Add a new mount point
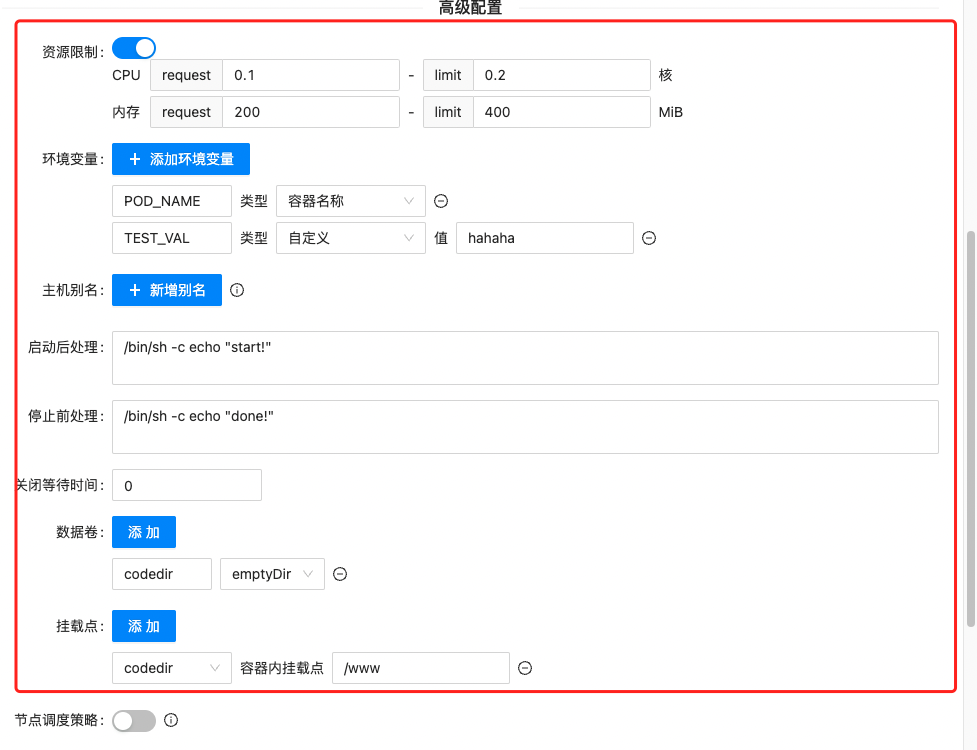Screen dimensions: 977x750 (x=144, y=626)
